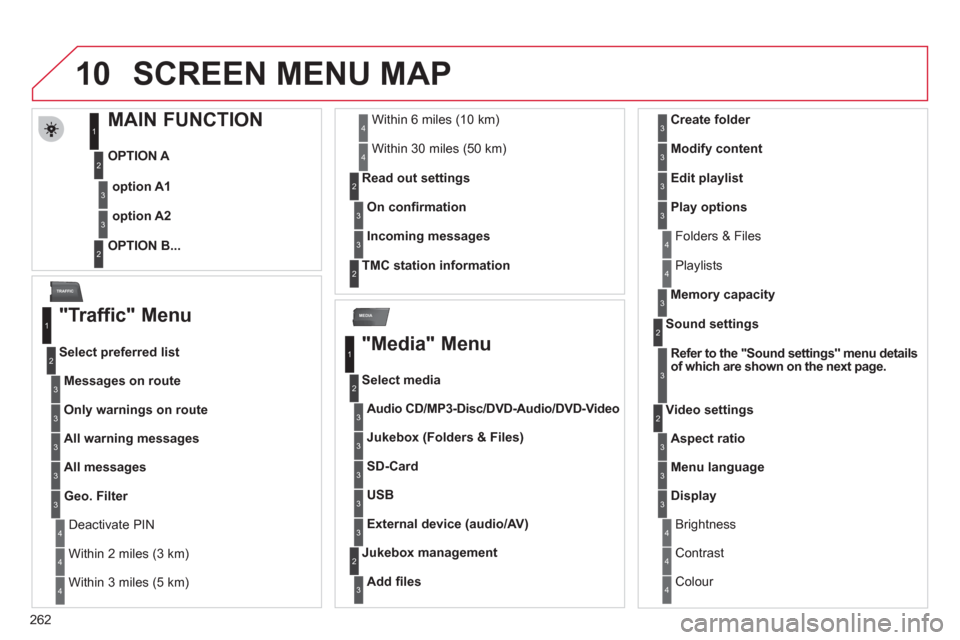Viewport: 960px width, 640px height.
Task: Choose Only warnings on route
Action: [x=136, y=410]
